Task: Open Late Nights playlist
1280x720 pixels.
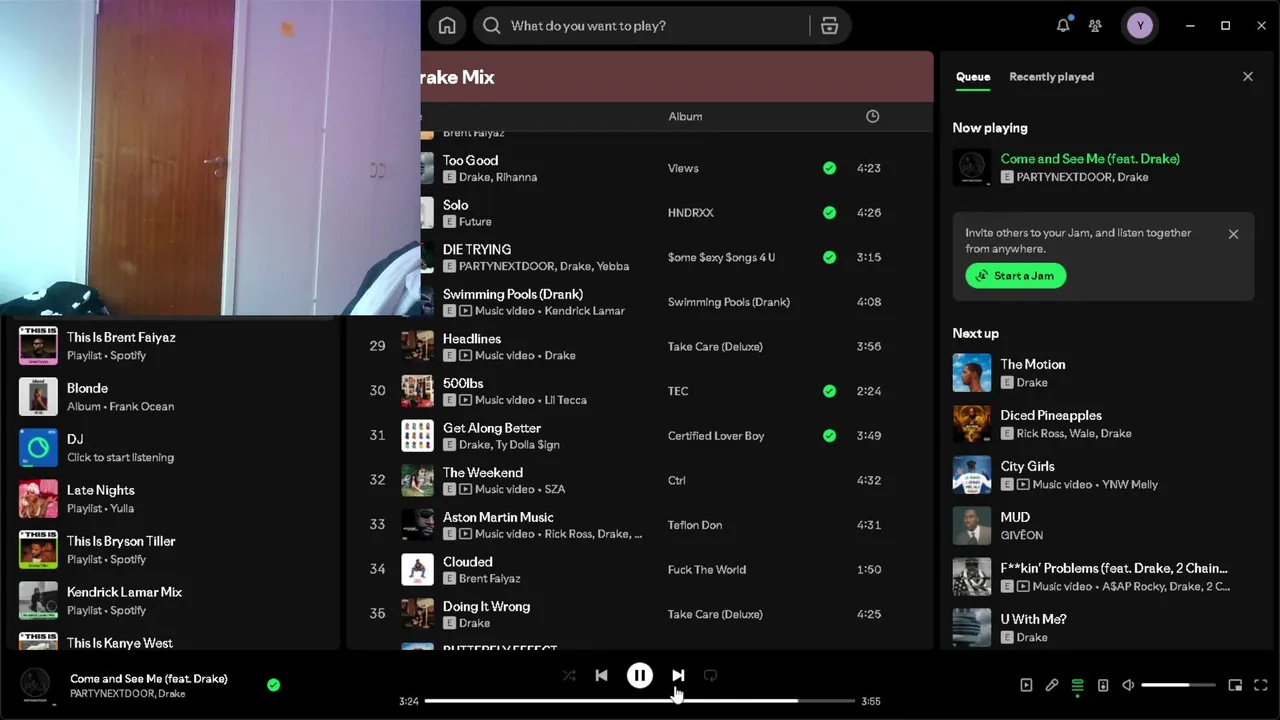Action: pos(172,499)
